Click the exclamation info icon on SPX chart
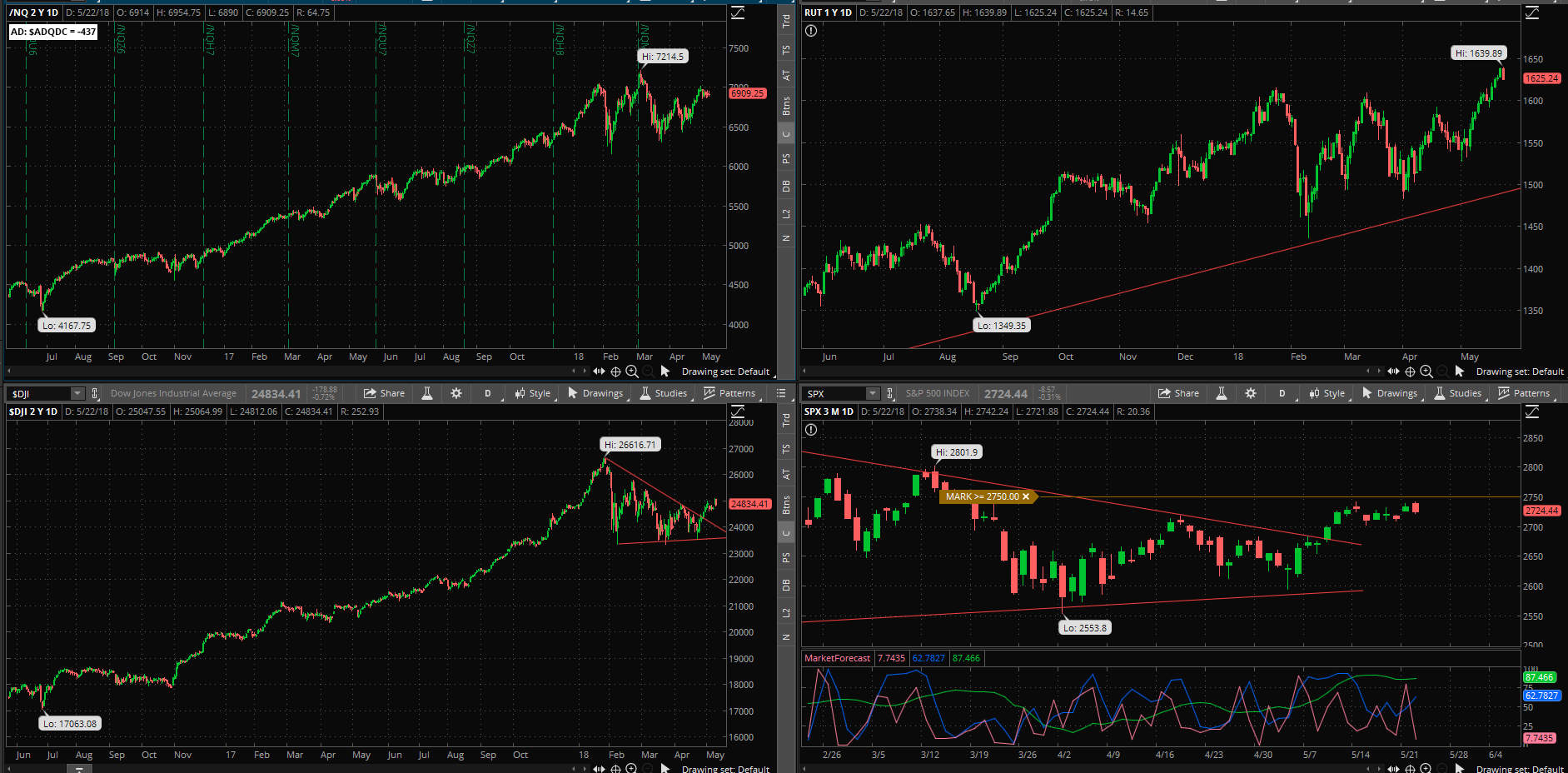 811,430
